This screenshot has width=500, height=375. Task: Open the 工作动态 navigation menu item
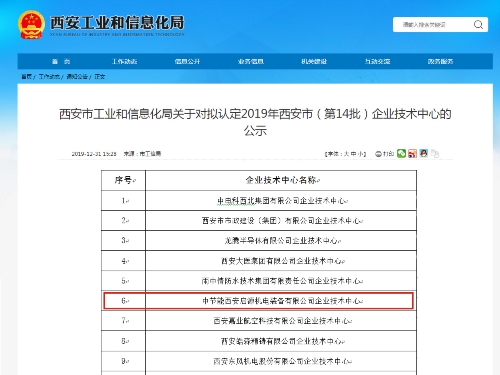pyautogui.click(x=124, y=61)
